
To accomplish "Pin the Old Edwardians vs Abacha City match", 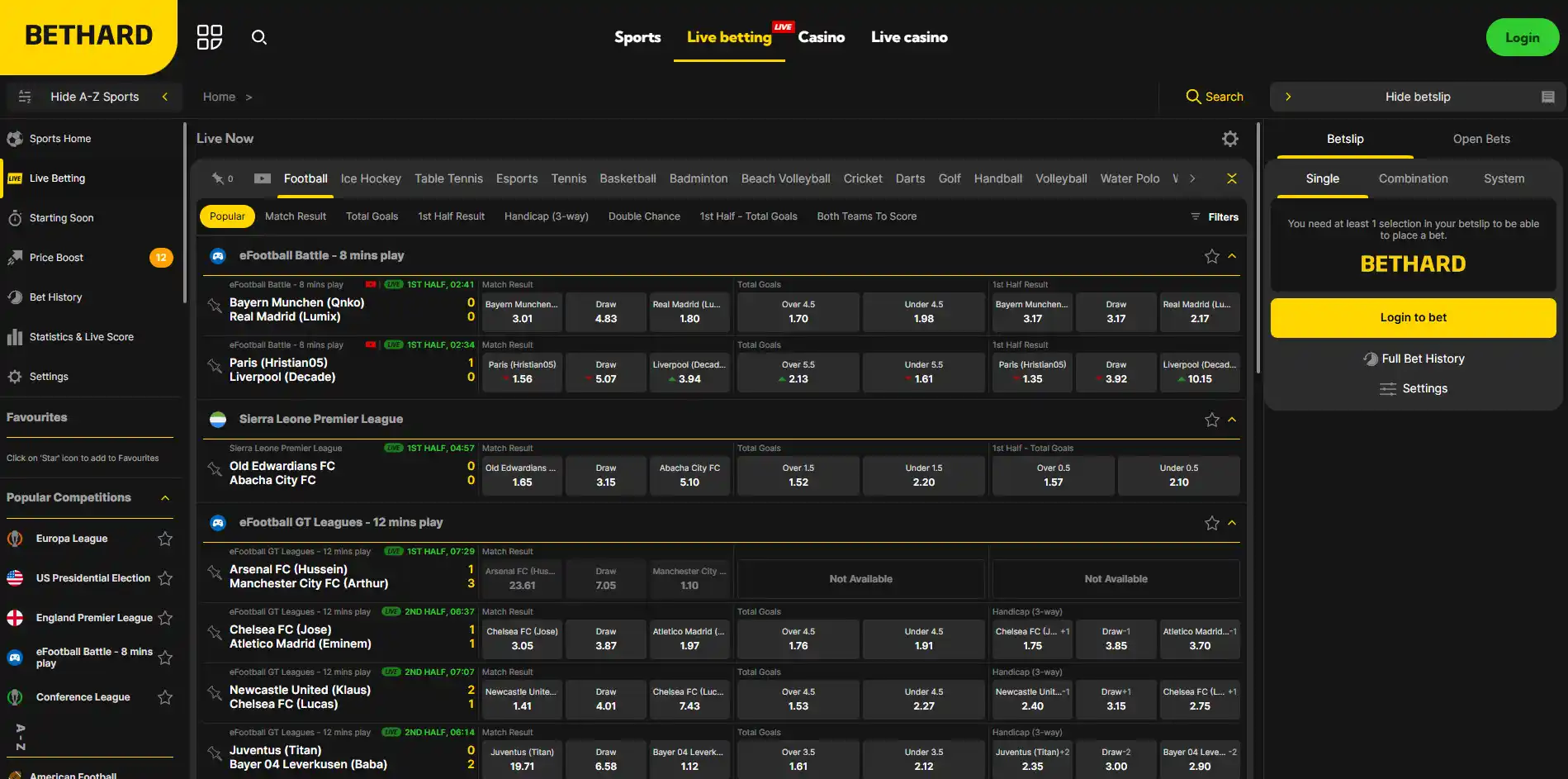I will pyautogui.click(x=215, y=469).
